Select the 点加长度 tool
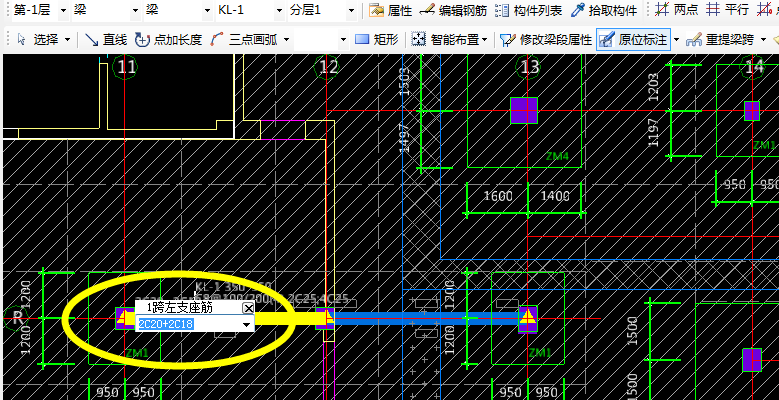The width and height of the screenshot is (779, 400). point(168,40)
